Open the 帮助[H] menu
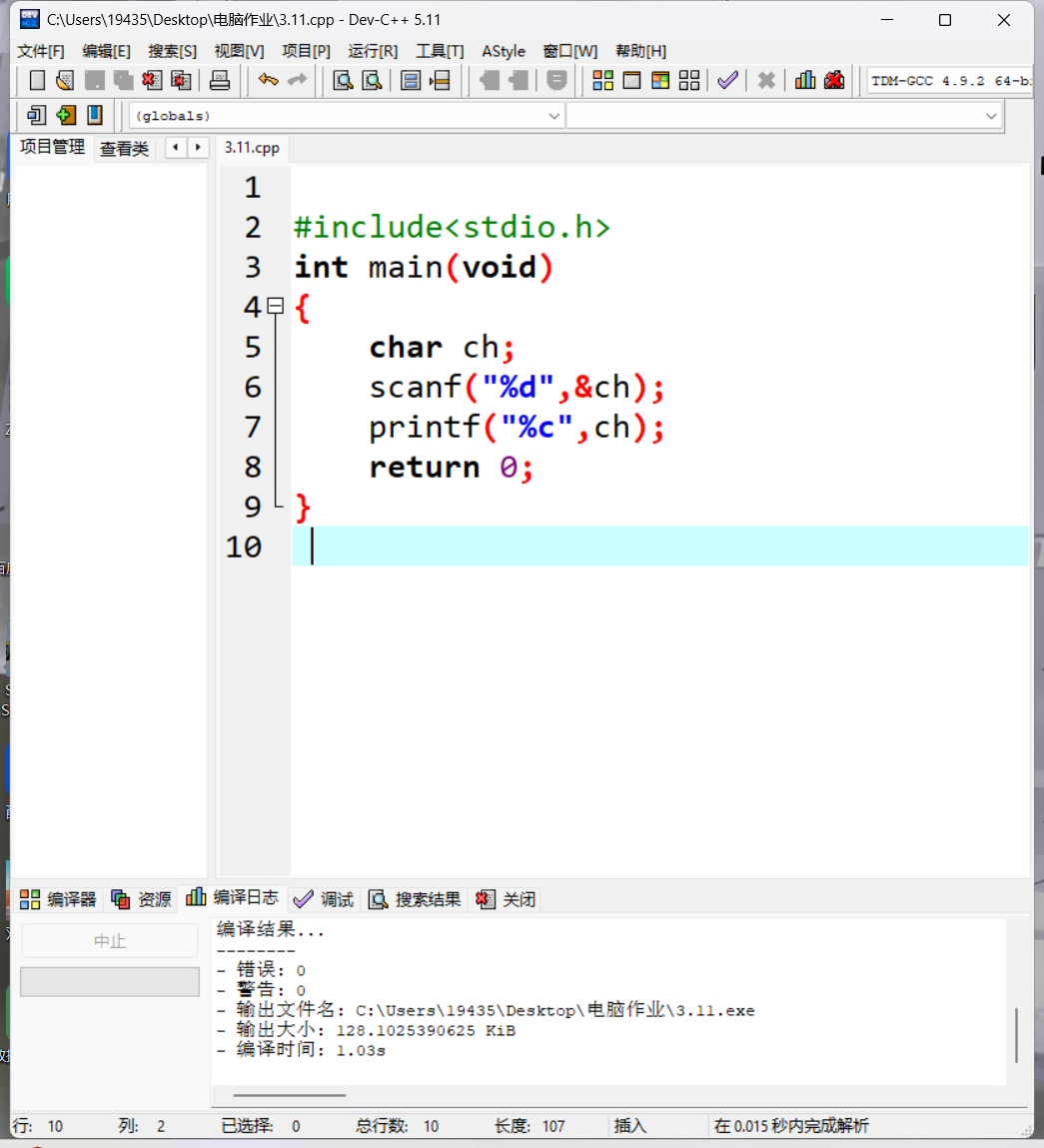 640,51
